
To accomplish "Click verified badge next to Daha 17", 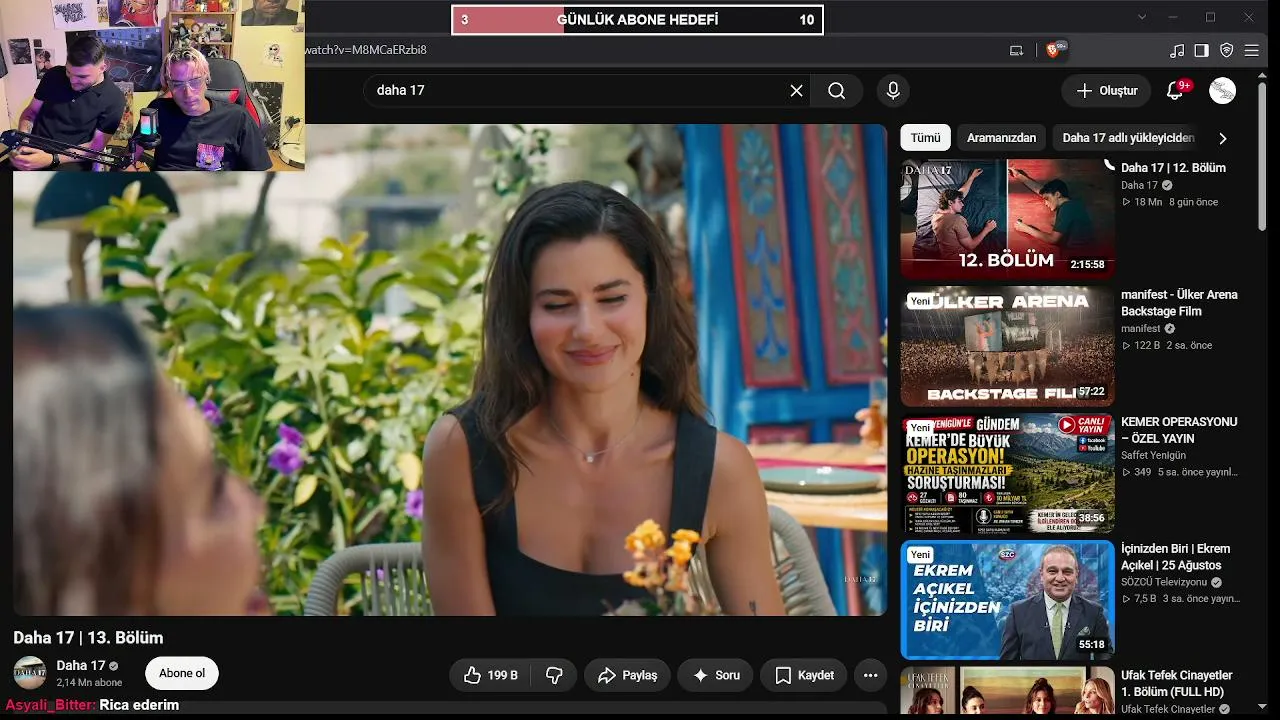I will (x=114, y=666).
